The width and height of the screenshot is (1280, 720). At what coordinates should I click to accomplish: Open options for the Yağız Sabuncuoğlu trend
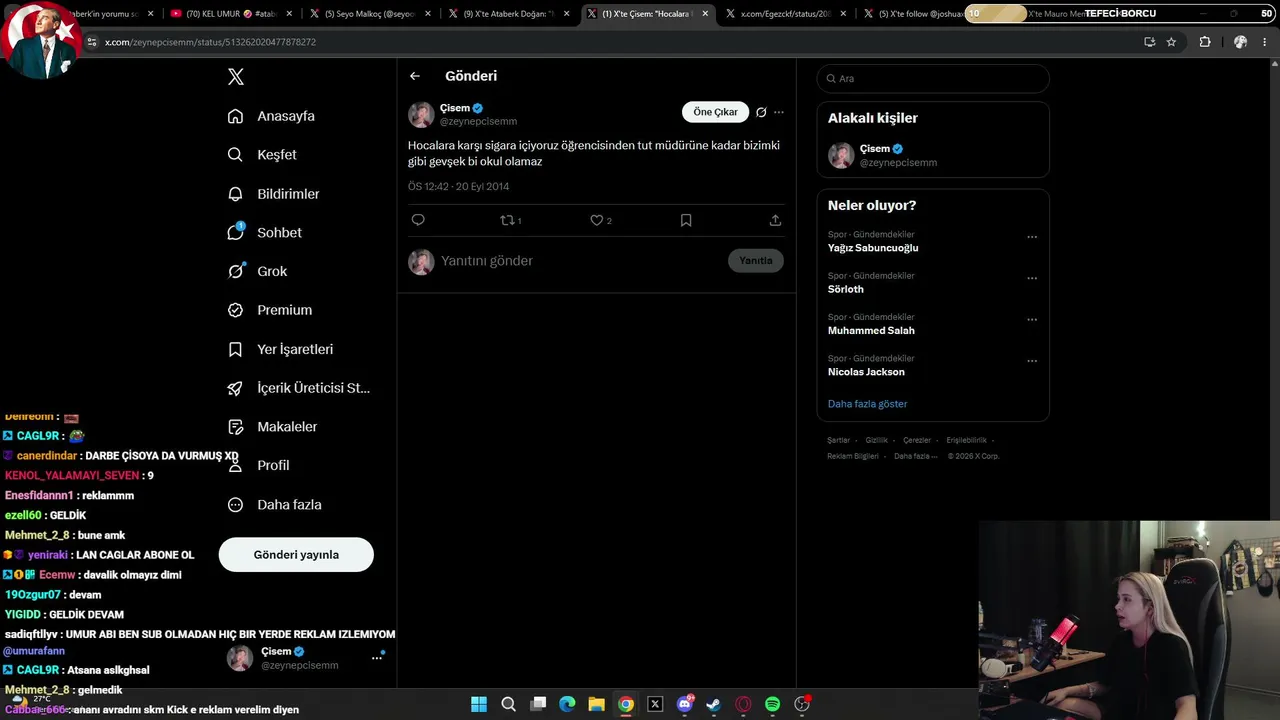[x=1032, y=237]
